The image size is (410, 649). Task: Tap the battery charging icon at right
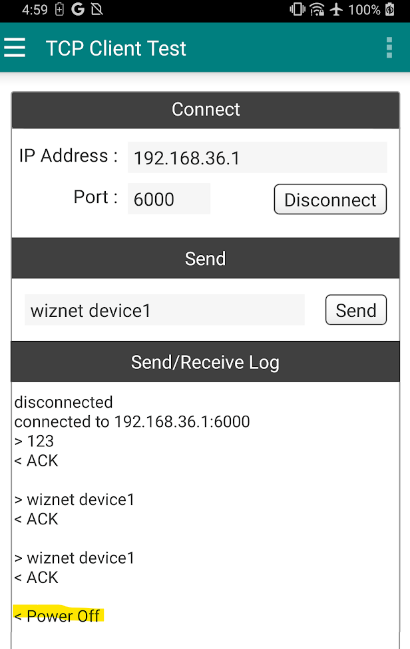(390, 9)
